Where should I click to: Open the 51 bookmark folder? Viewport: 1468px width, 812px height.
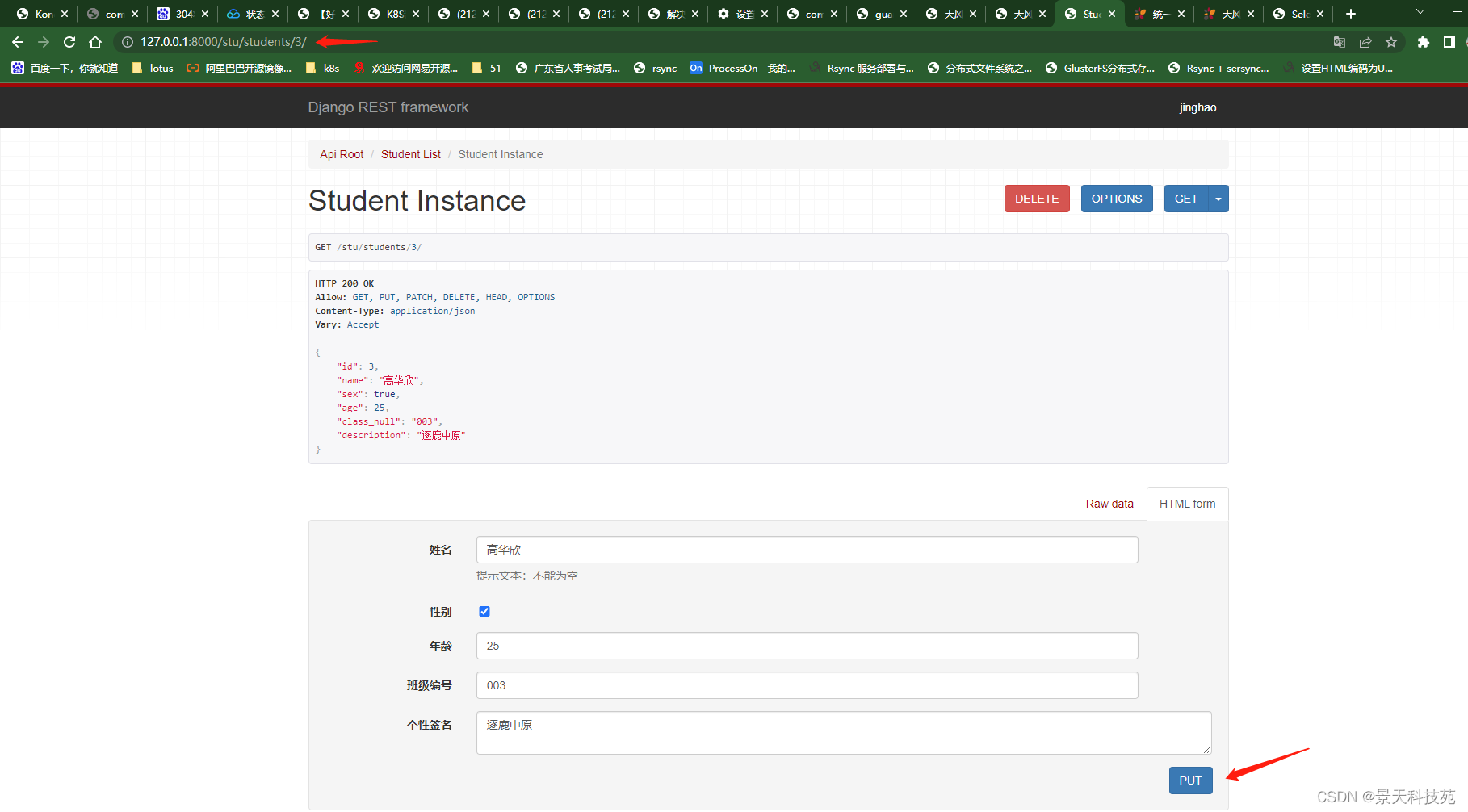point(487,69)
